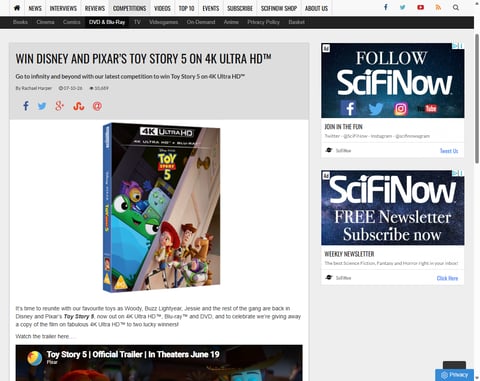Select Comics in the sub-navigation
480x381 pixels.
point(71,22)
